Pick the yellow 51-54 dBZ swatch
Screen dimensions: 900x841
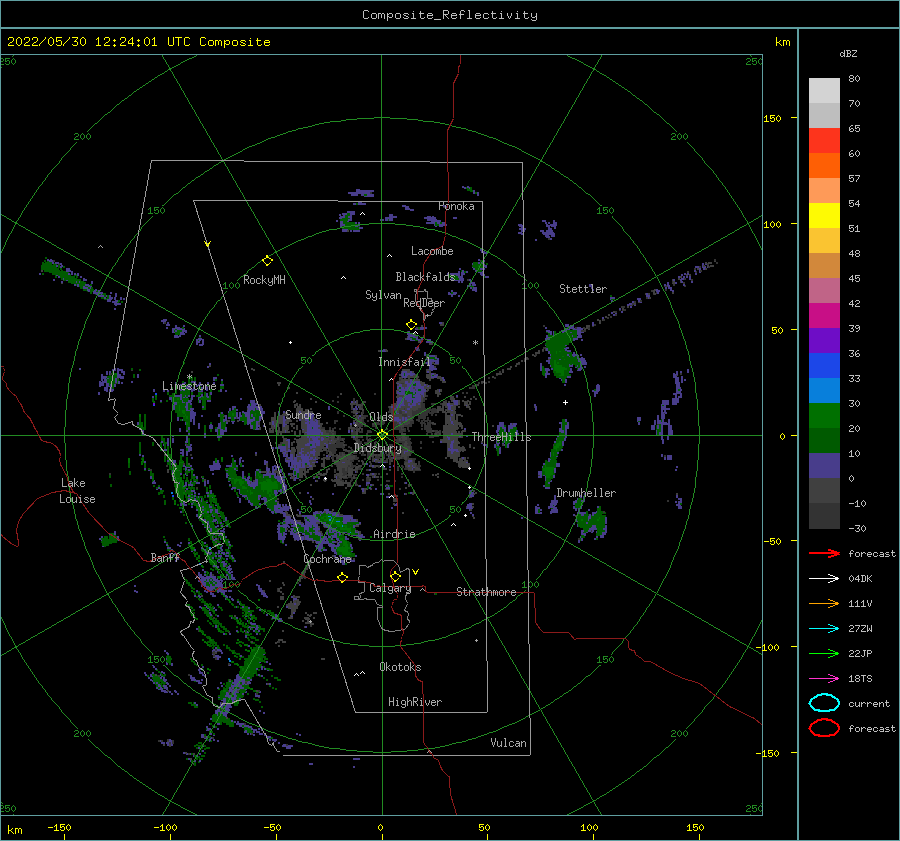(824, 216)
